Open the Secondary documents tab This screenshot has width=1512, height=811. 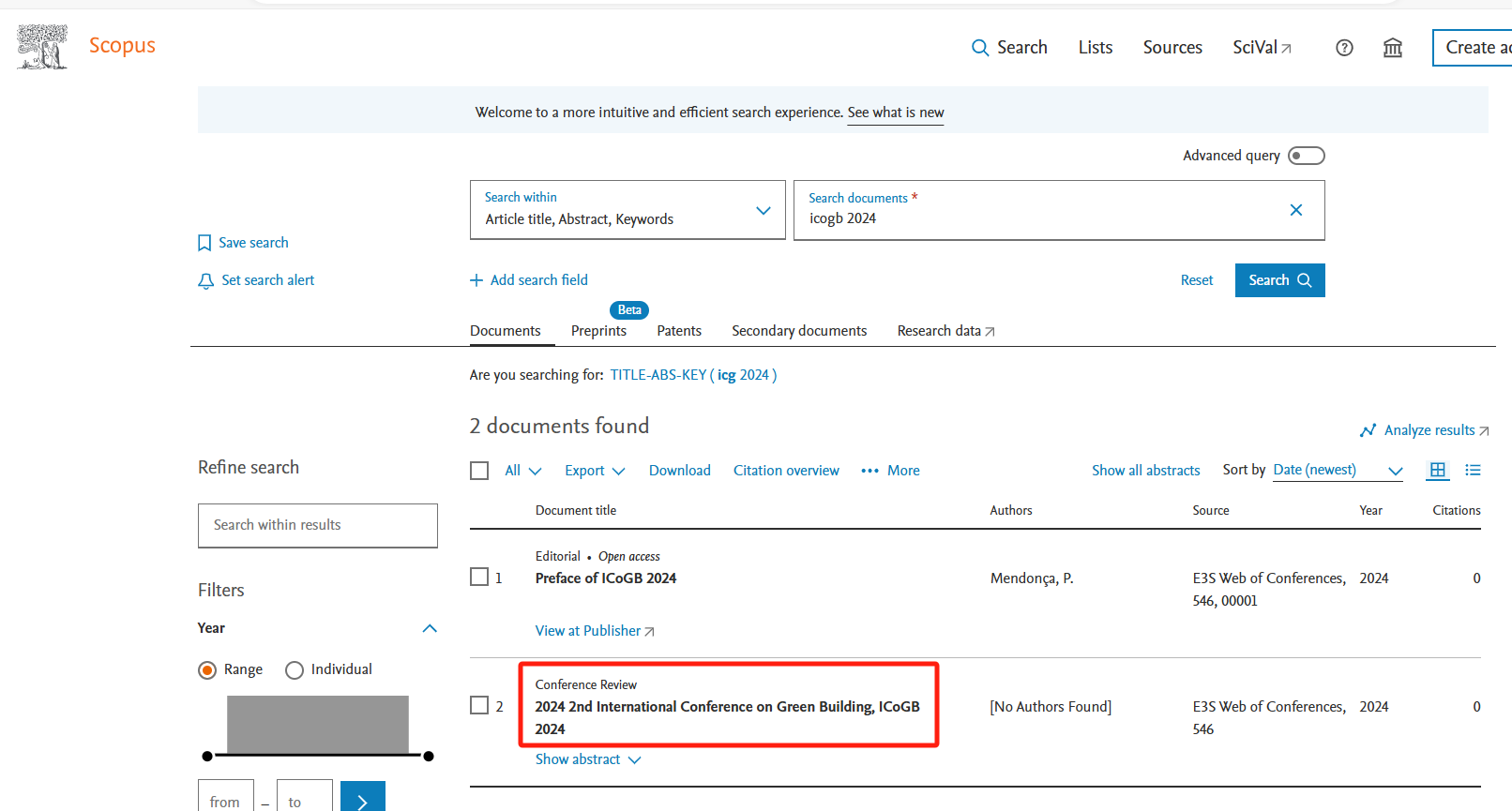click(x=799, y=331)
